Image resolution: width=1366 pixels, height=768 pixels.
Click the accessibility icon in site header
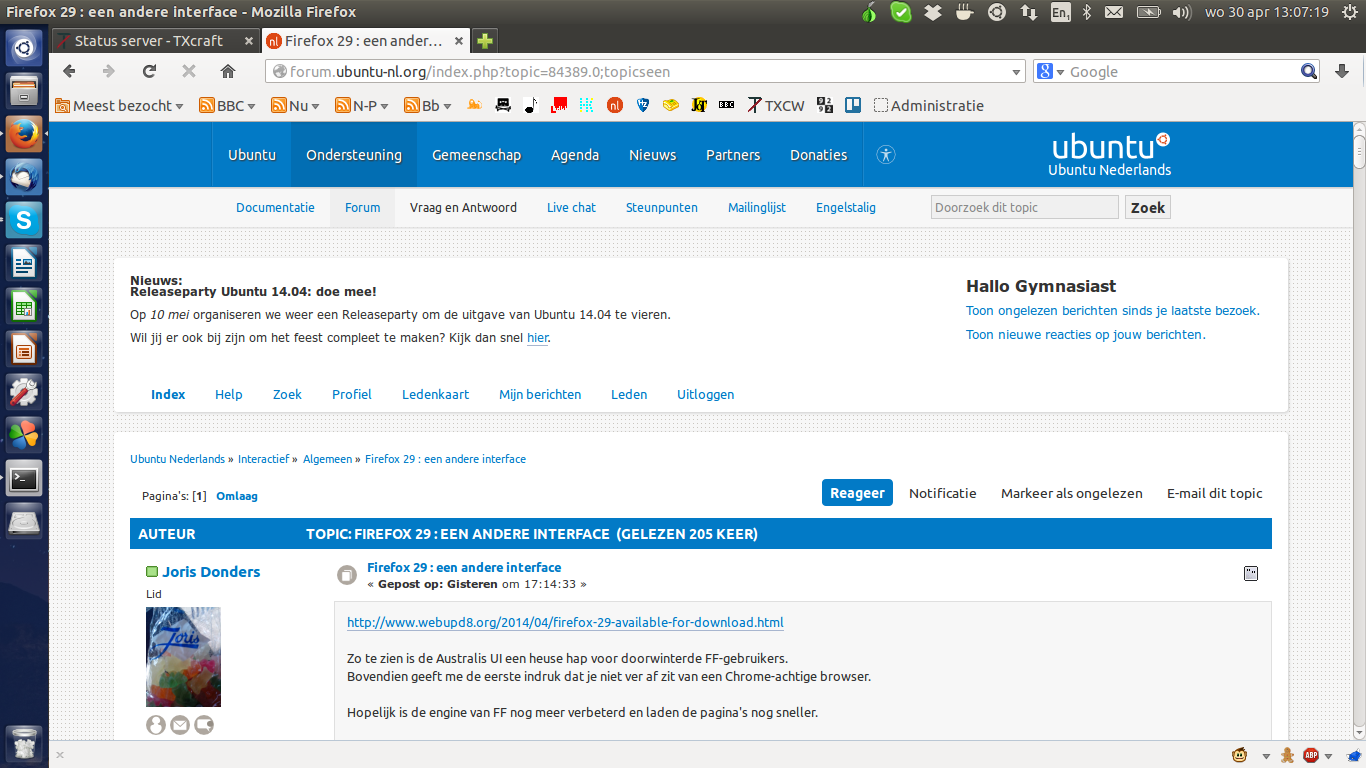886,155
